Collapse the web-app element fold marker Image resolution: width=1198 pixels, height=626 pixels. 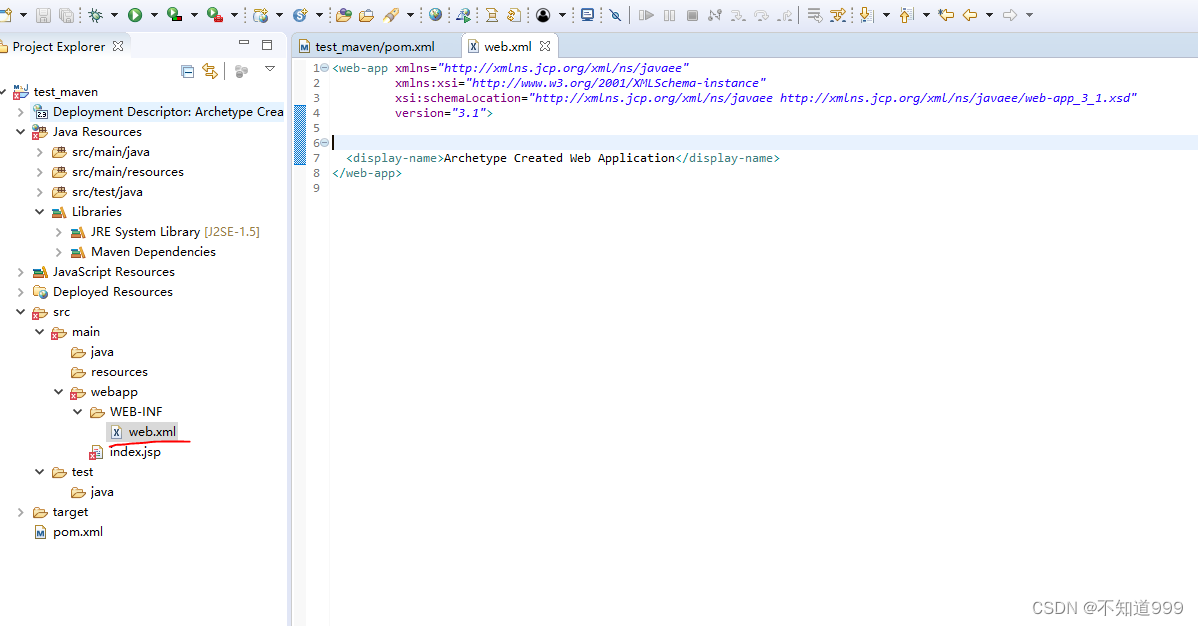click(x=324, y=68)
